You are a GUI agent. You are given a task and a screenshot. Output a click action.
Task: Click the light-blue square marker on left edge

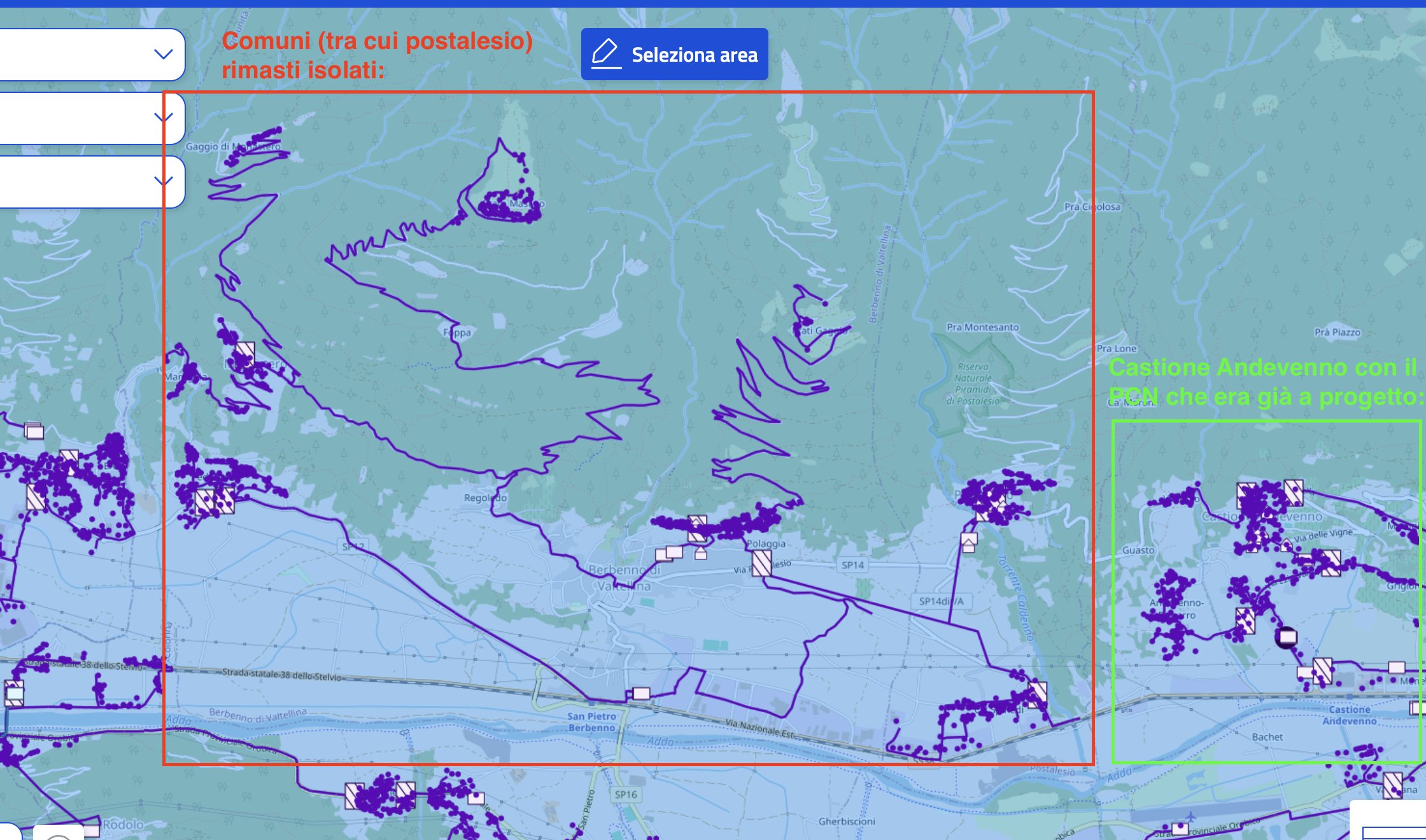[14, 694]
